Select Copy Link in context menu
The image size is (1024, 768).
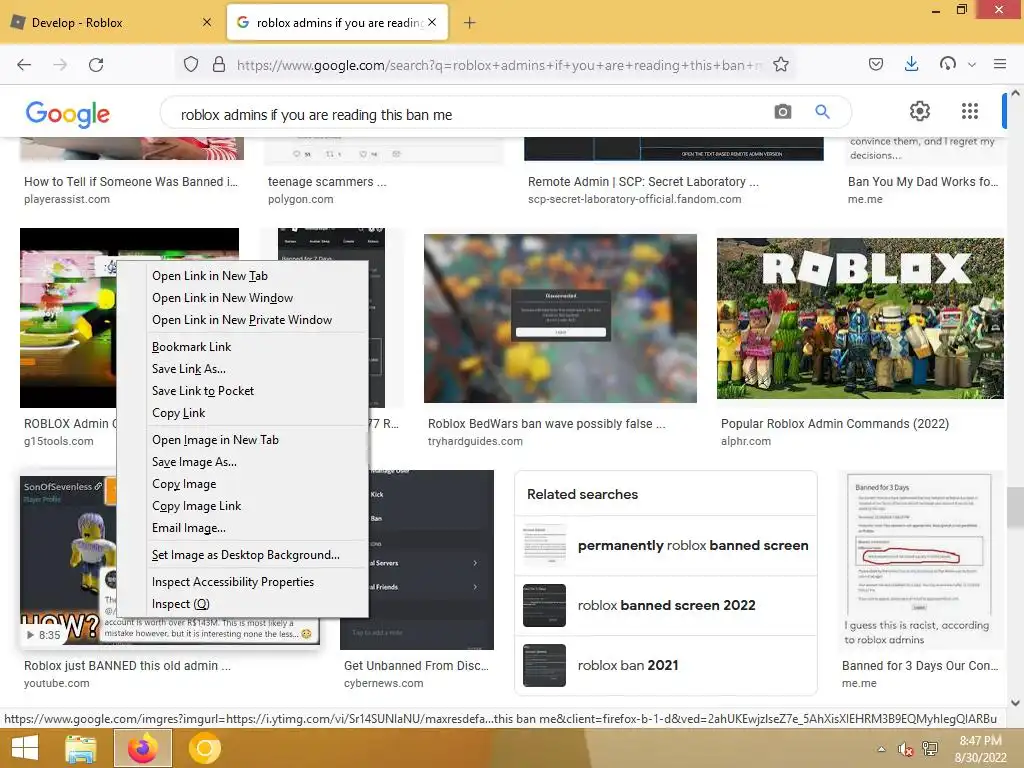243,413
